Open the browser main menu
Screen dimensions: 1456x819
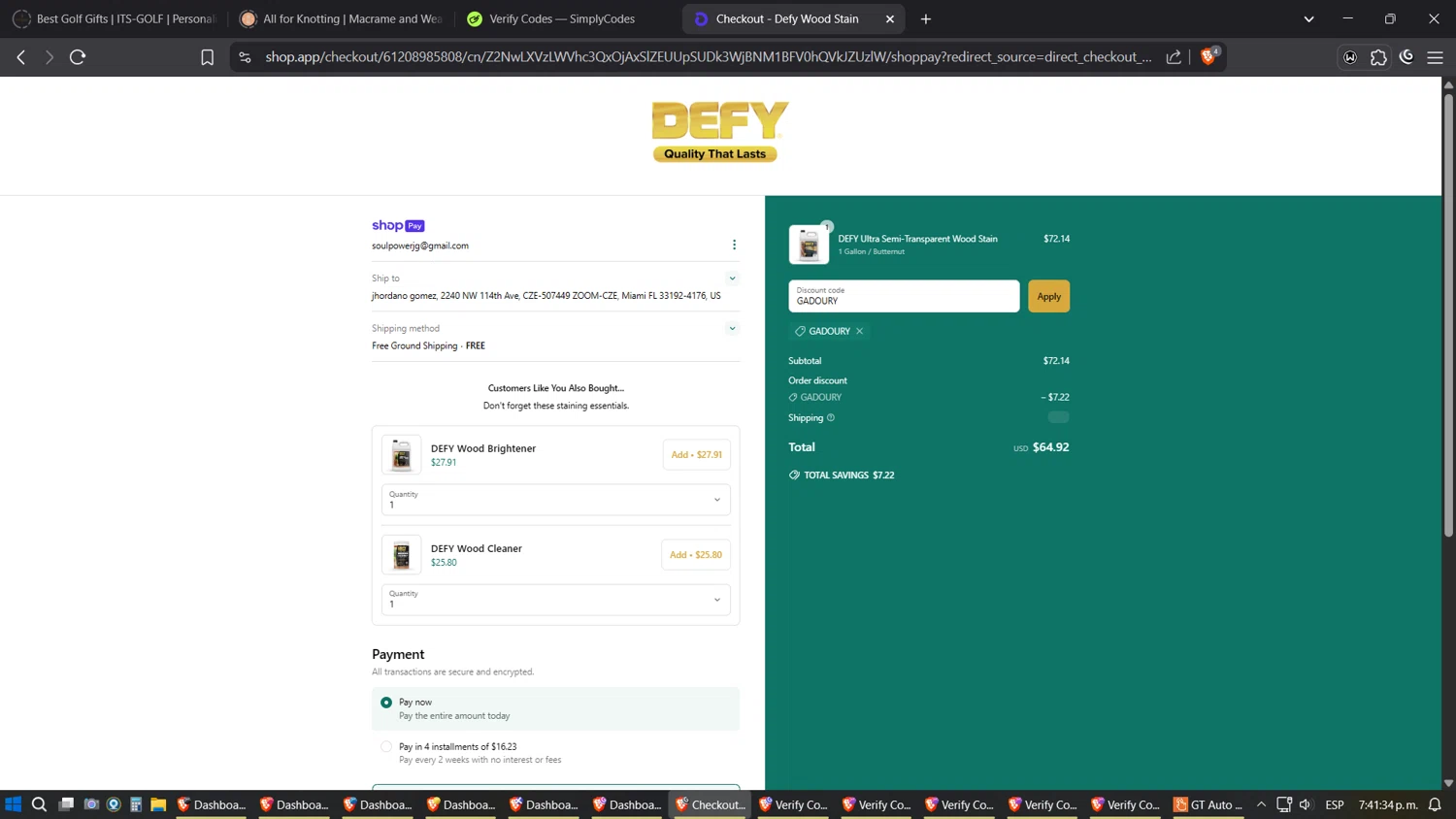click(1435, 57)
